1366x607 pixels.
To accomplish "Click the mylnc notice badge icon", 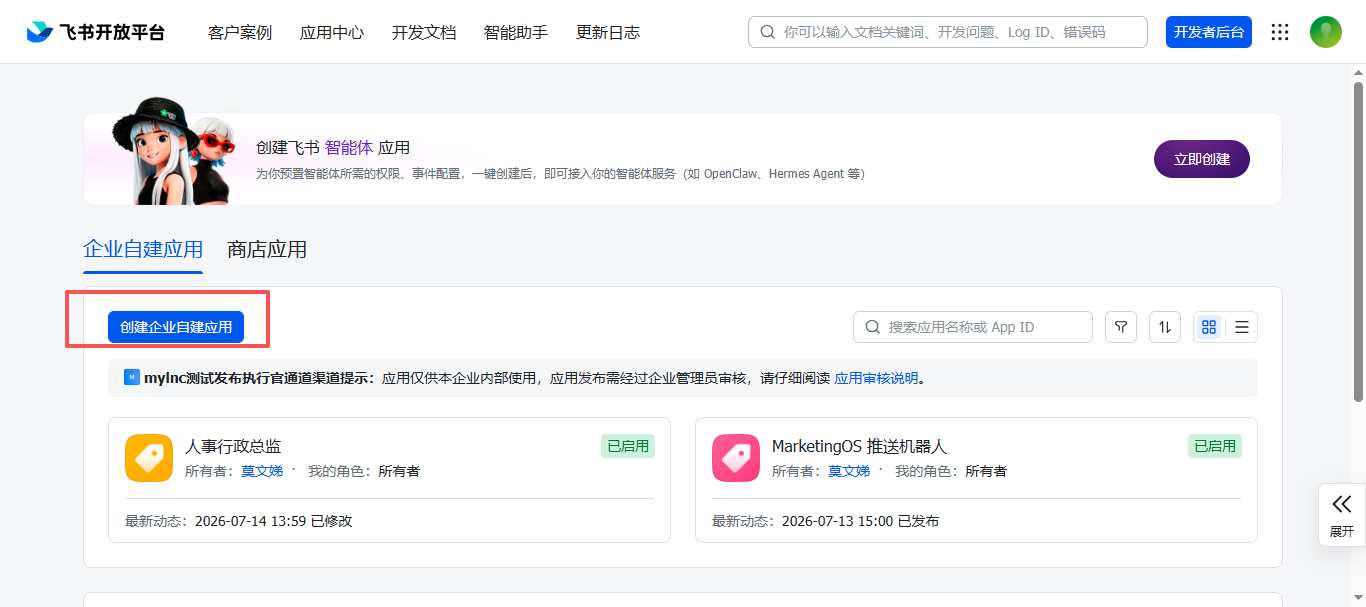I will tap(132, 377).
